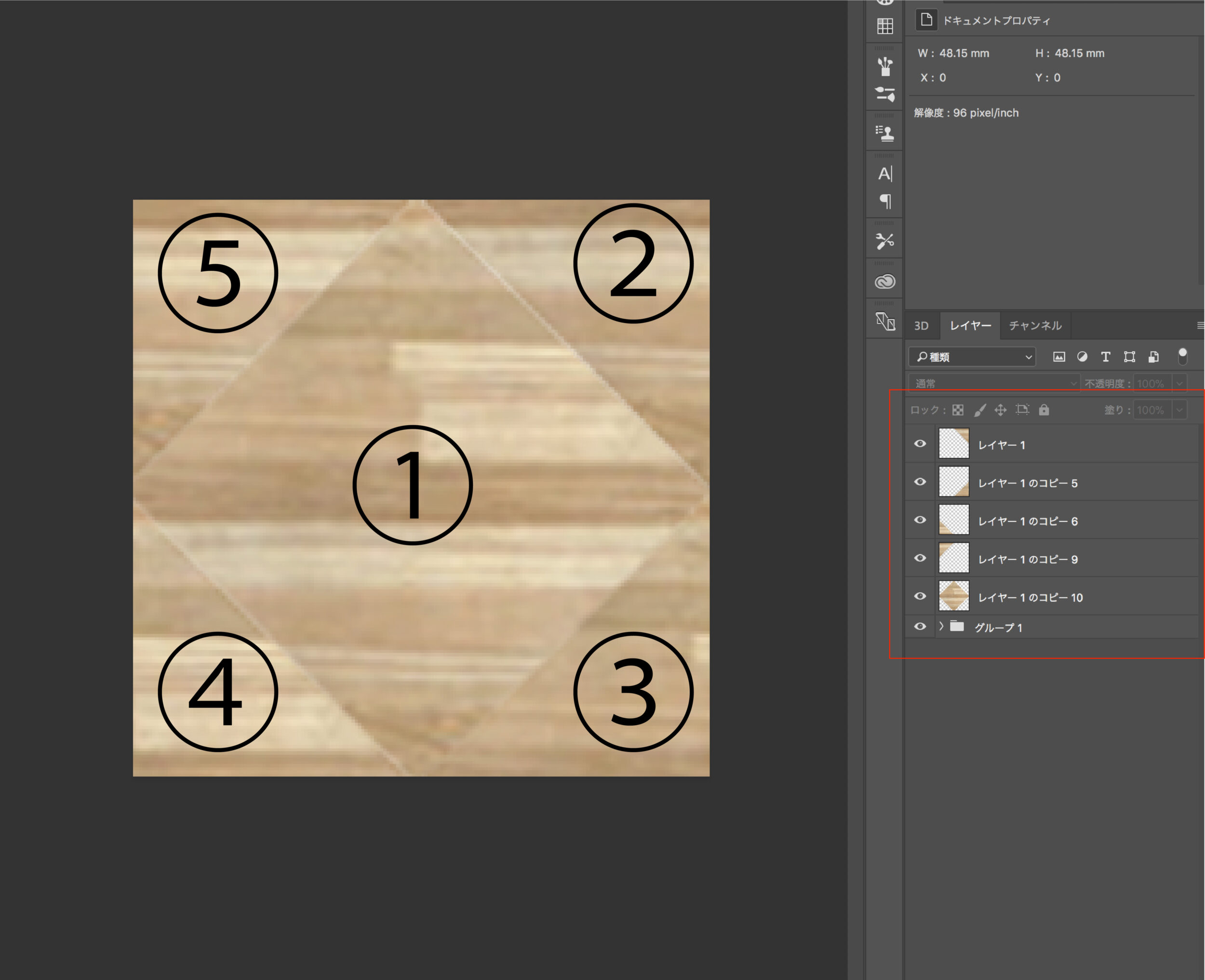Click the layer panel options menu

click(1198, 326)
